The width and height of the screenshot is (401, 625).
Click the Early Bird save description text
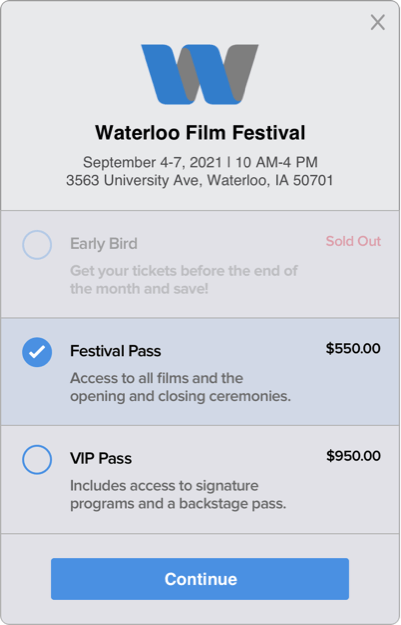coord(184,280)
